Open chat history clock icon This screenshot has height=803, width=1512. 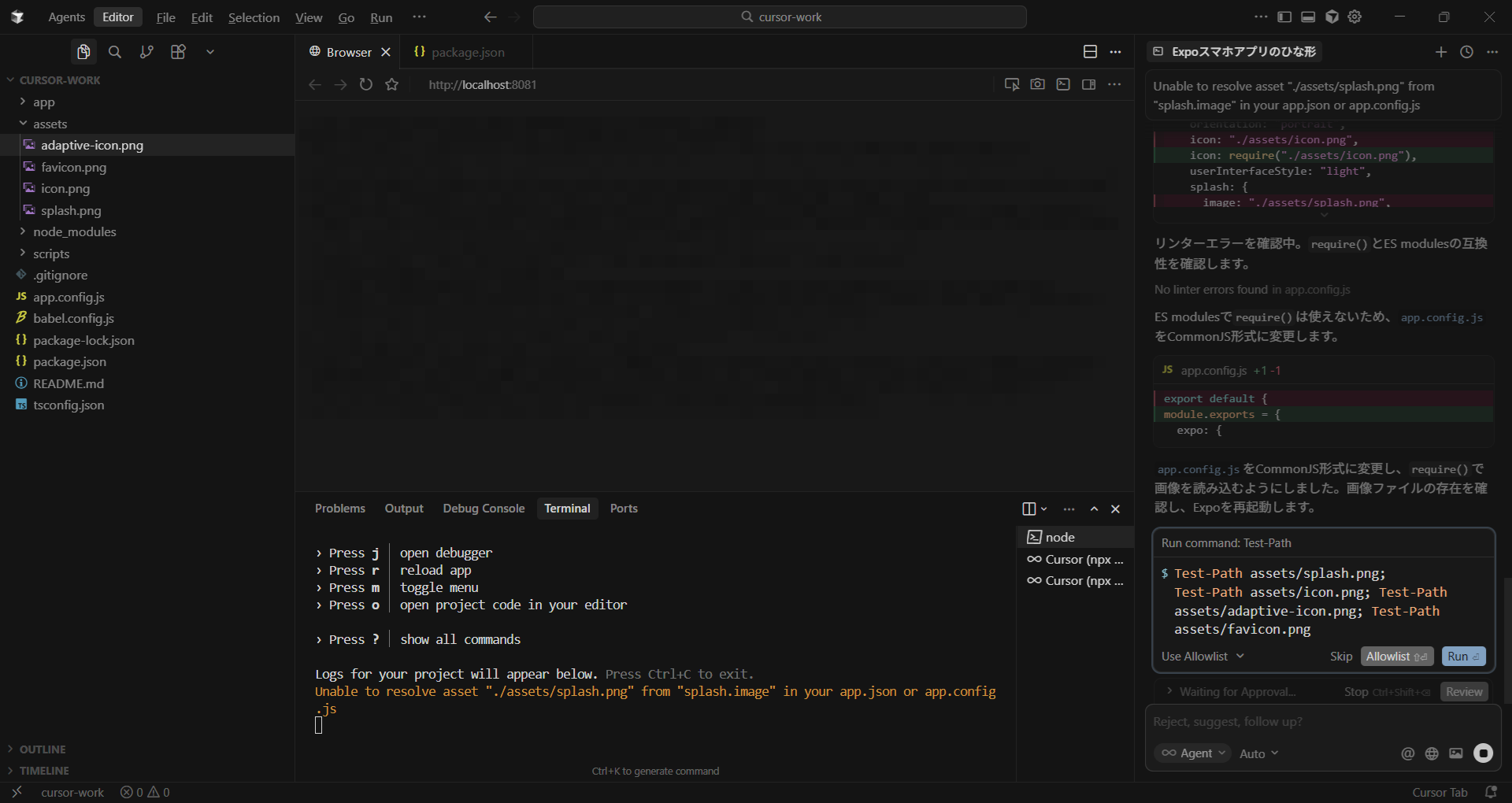click(x=1466, y=52)
